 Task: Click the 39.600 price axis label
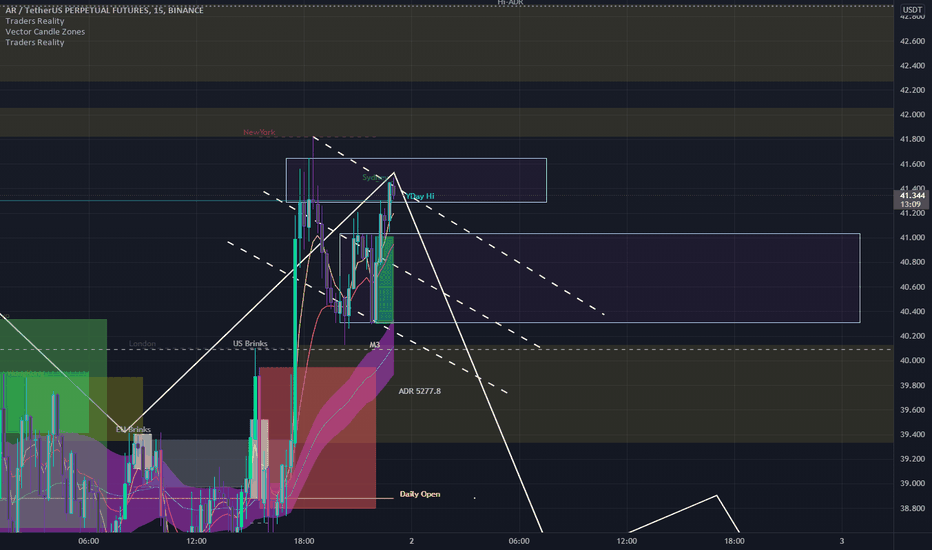(x=912, y=410)
